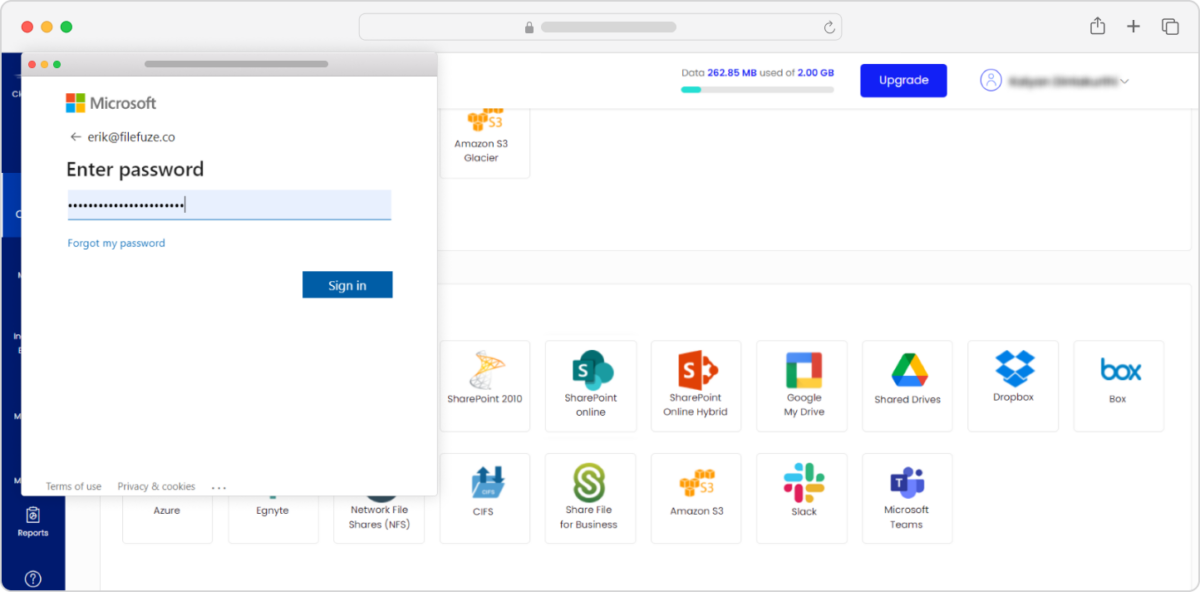Screen dimensions: 1200x592
Task: Click the help question mark icon
Action: 34,578
